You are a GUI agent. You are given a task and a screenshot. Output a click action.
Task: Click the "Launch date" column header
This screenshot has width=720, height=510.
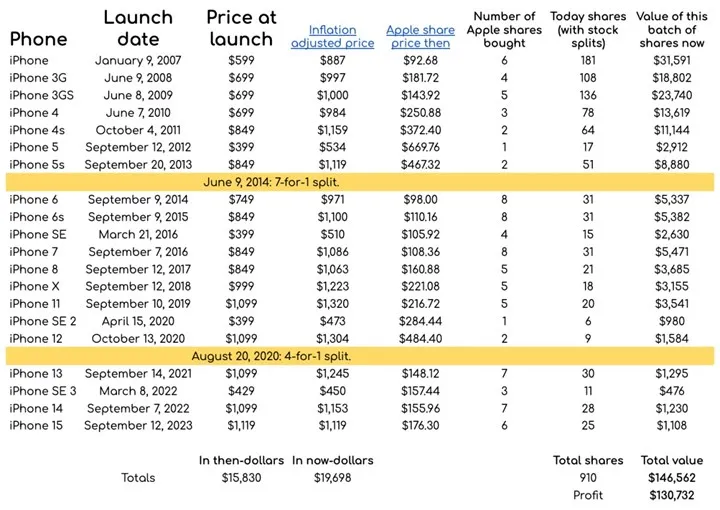pyautogui.click(x=138, y=28)
